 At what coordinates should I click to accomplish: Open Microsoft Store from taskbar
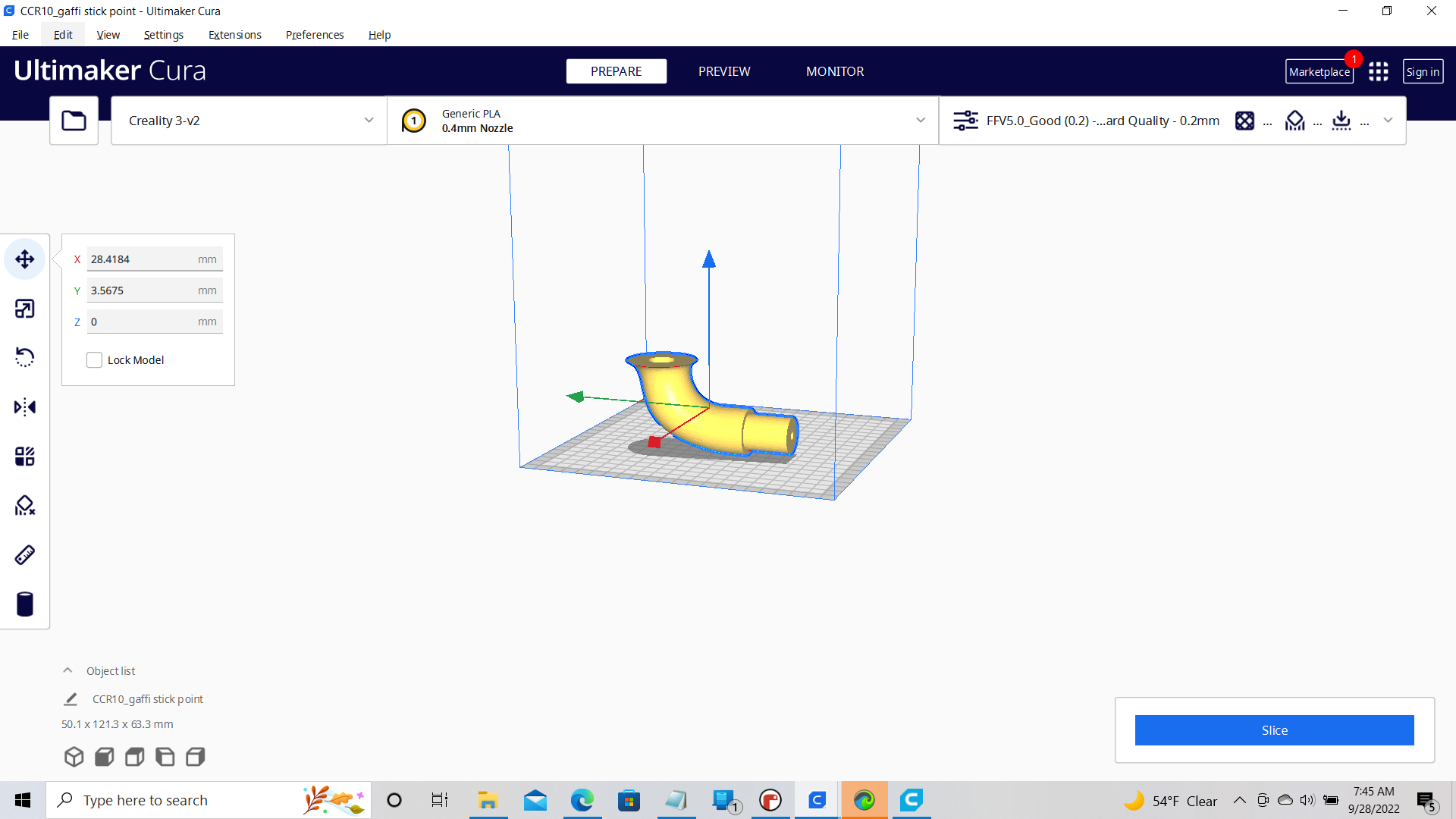[x=629, y=800]
